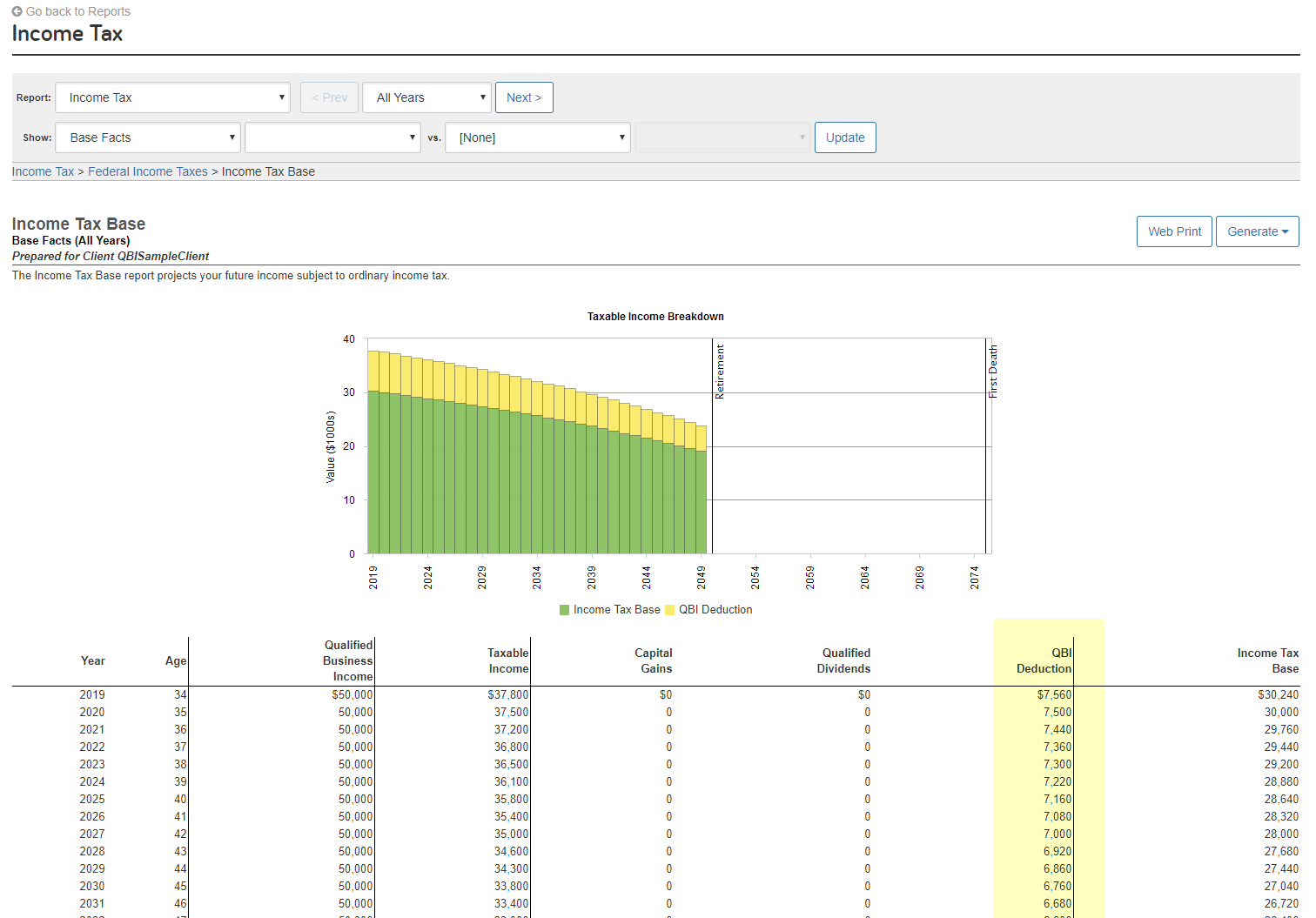The image size is (1316, 918).
Task: Click the 2031 year row cell
Action: coord(92,903)
